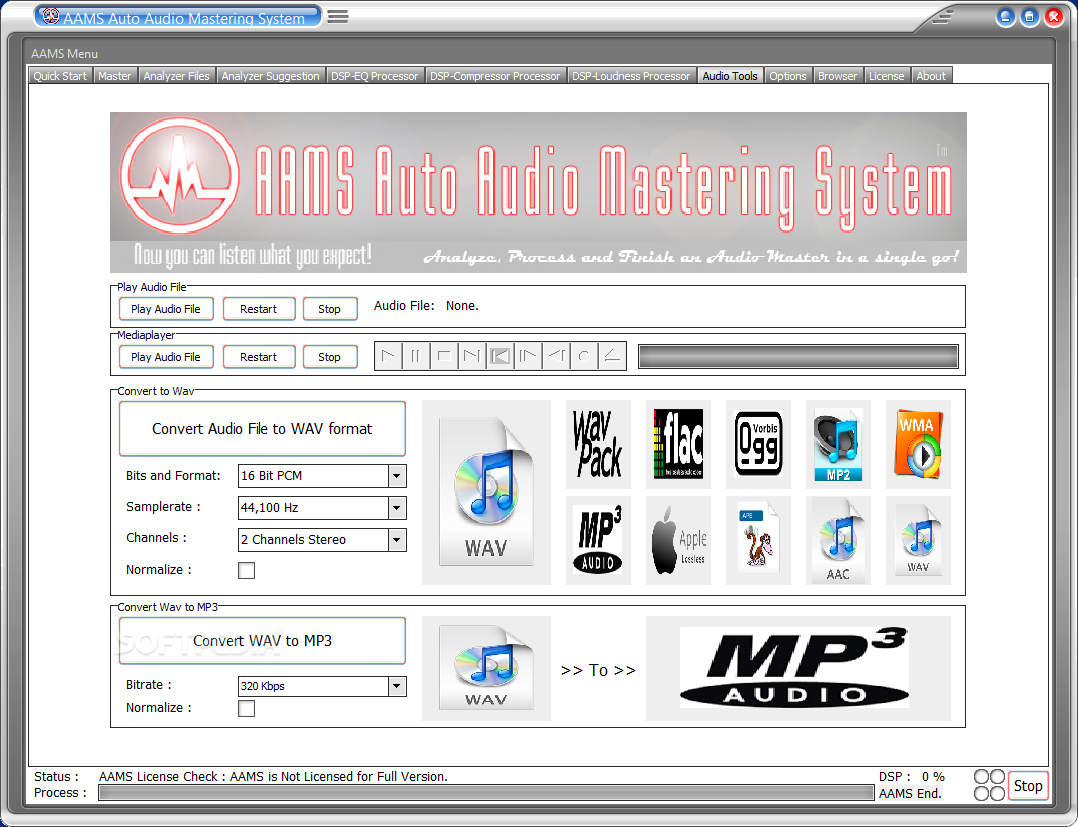The image size is (1078, 827).
Task: Open the Analyzer Suggestion tab
Action: click(270, 76)
